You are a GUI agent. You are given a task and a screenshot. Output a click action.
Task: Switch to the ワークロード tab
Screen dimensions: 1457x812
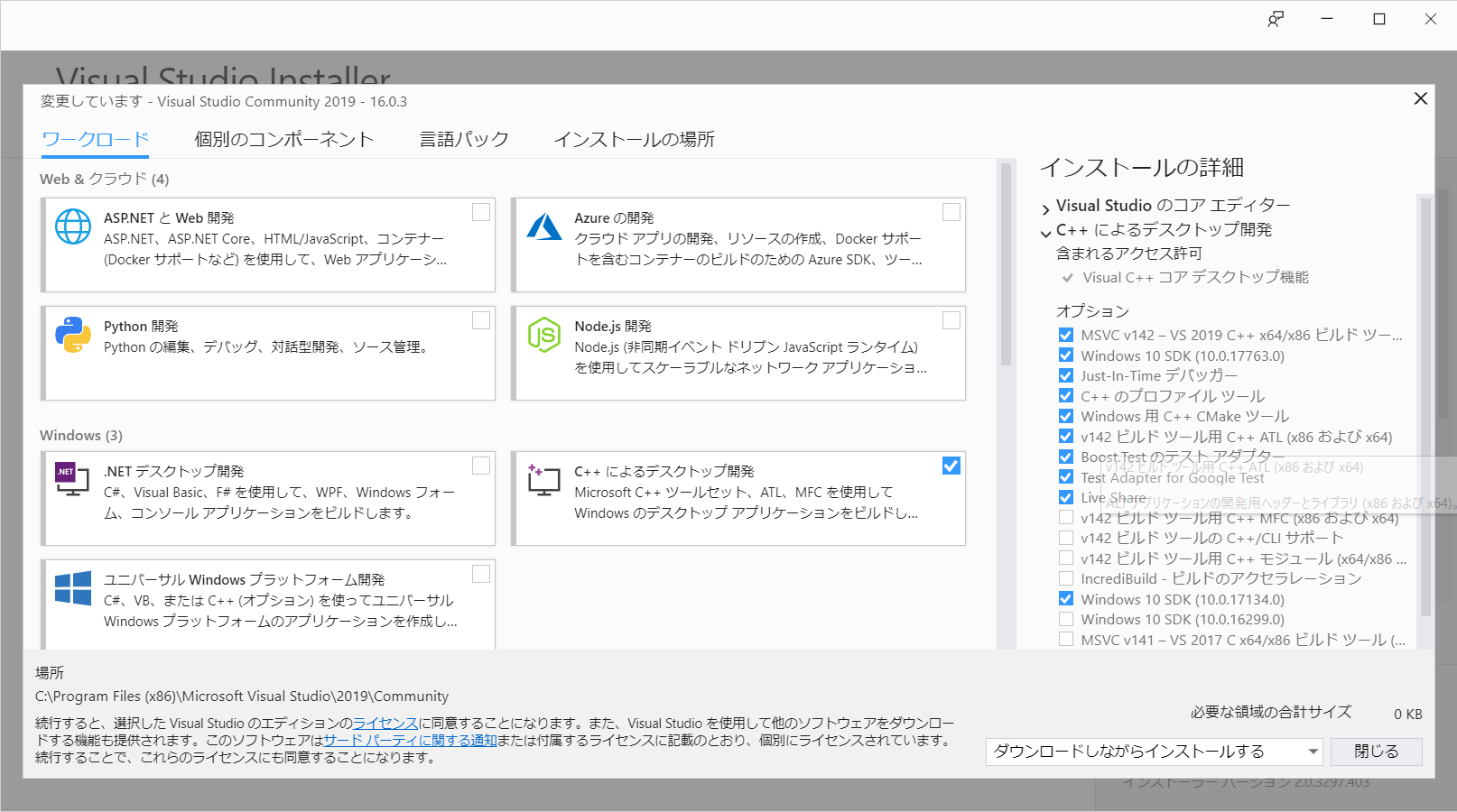click(x=95, y=140)
